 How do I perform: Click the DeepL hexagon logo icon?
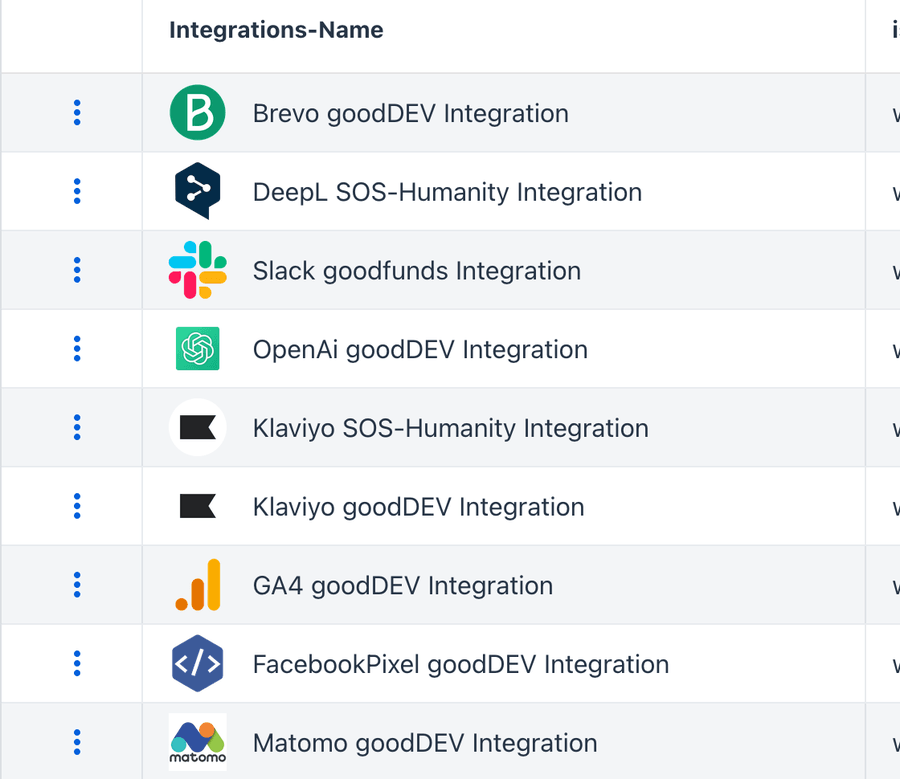tap(197, 191)
